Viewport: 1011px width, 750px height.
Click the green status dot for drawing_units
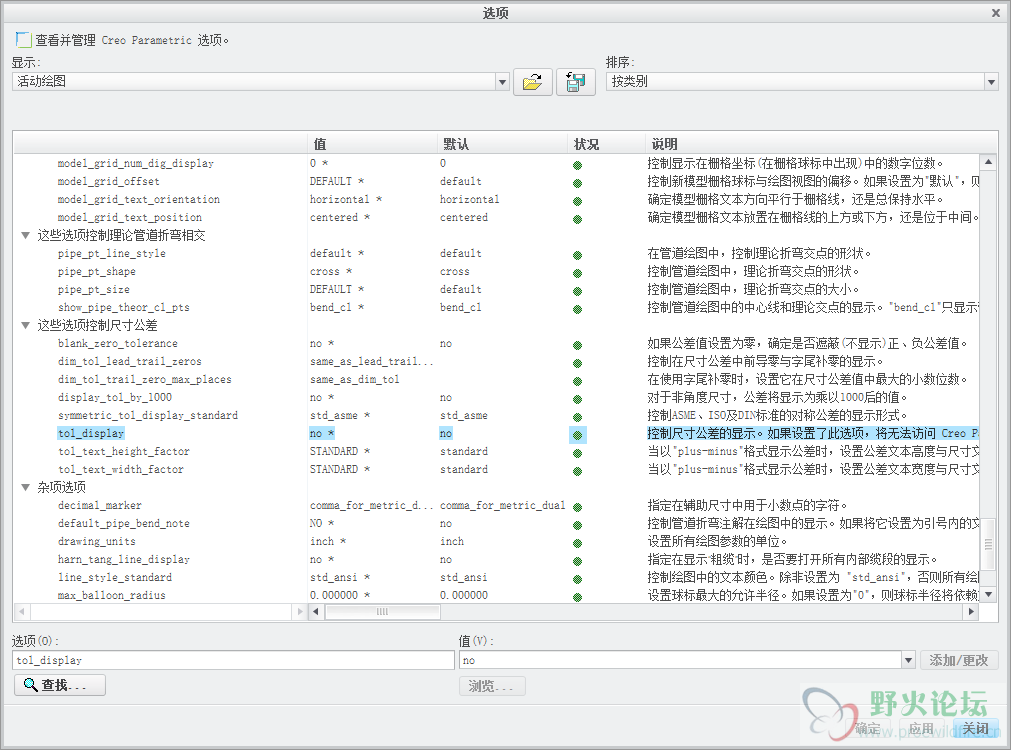point(578,544)
